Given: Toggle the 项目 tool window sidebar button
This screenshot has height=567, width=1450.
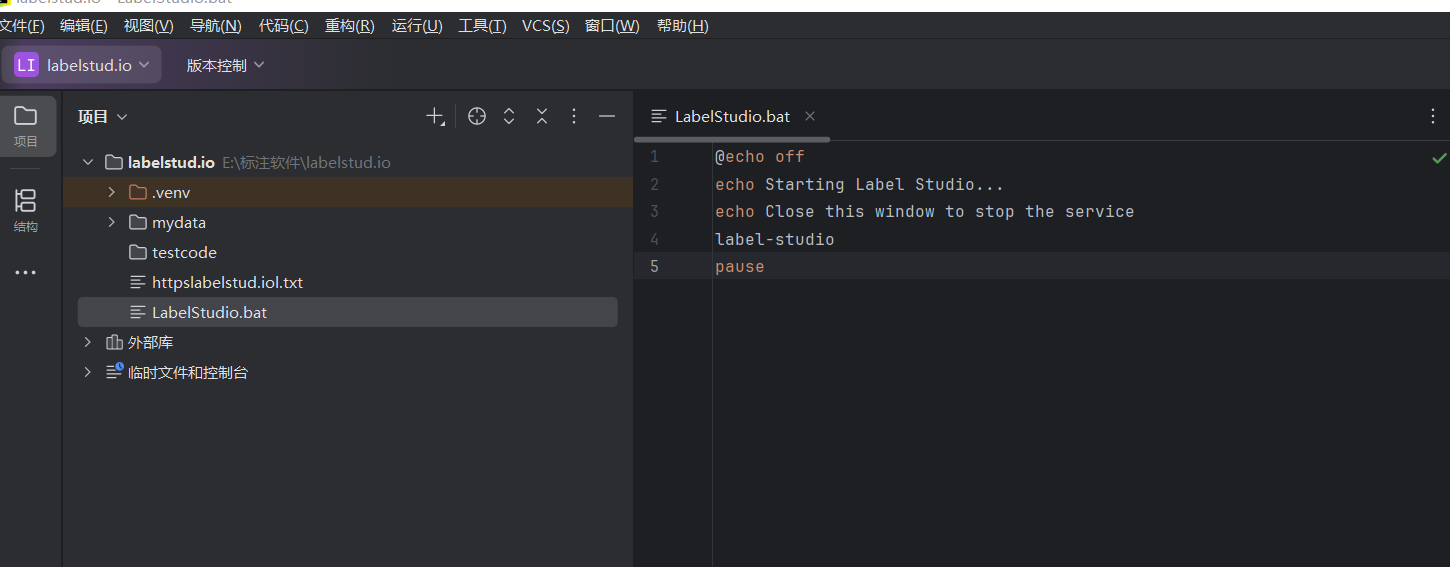Looking at the screenshot, I should click(x=26, y=125).
